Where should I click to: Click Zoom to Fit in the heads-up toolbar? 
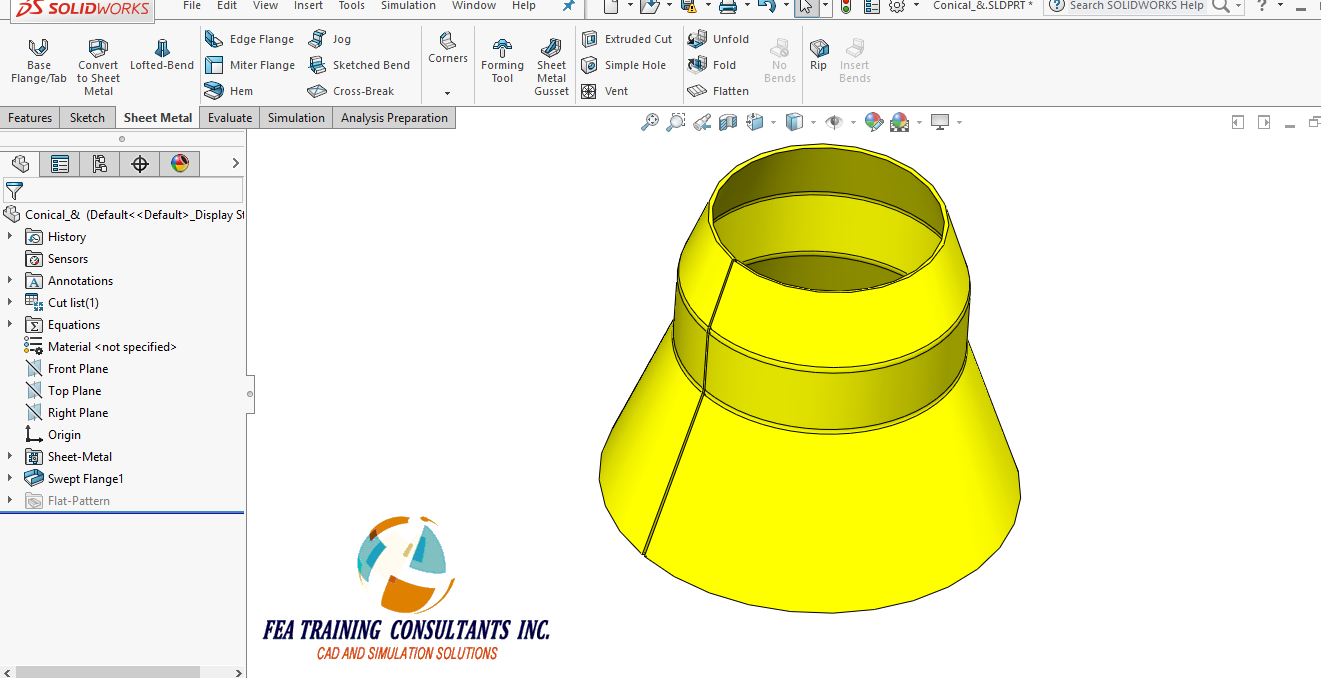(x=649, y=121)
